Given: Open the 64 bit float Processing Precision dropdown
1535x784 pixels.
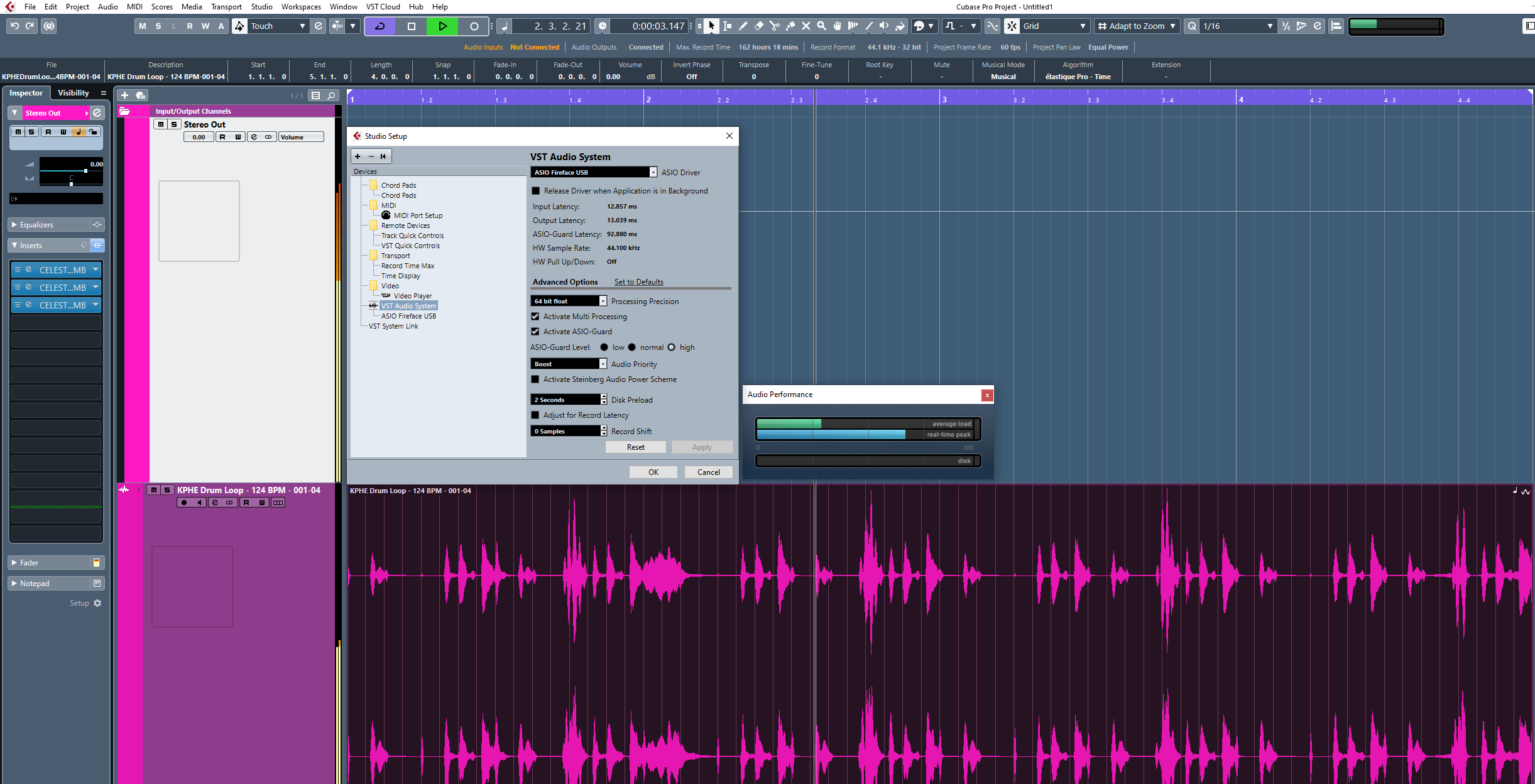Looking at the screenshot, I should click(x=569, y=302).
